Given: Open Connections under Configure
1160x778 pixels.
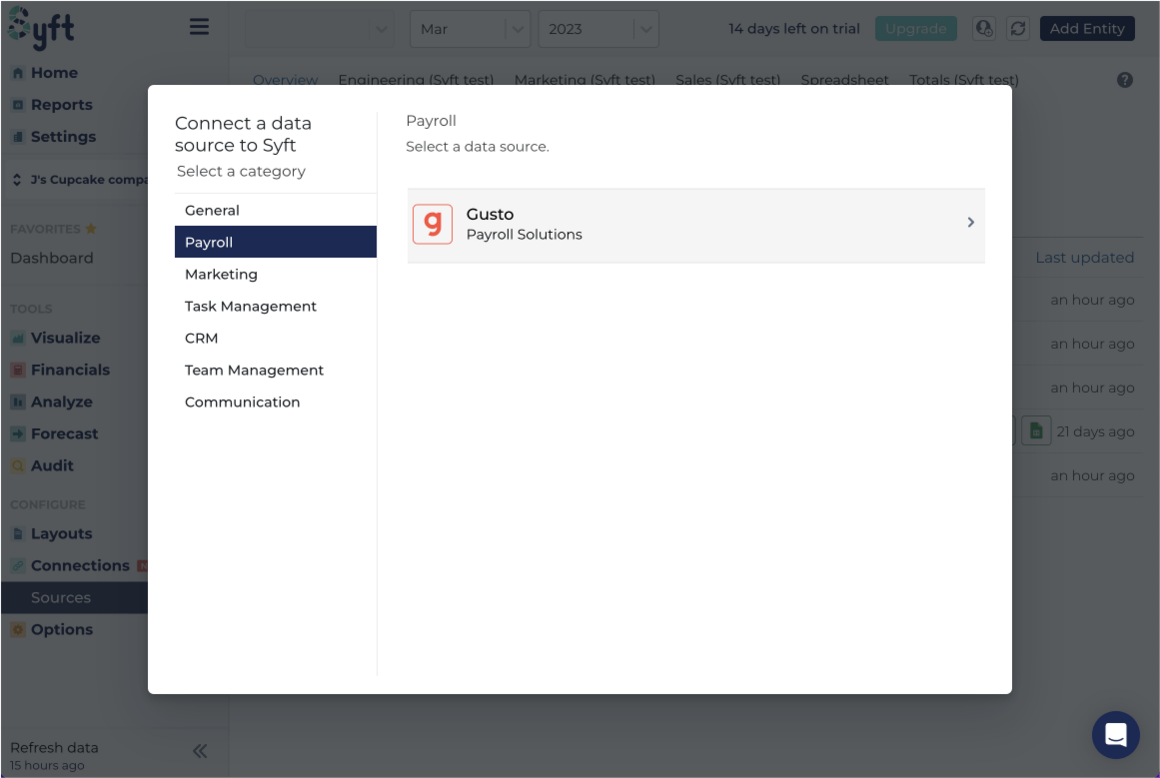Looking at the screenshot, I should point(80,565).
